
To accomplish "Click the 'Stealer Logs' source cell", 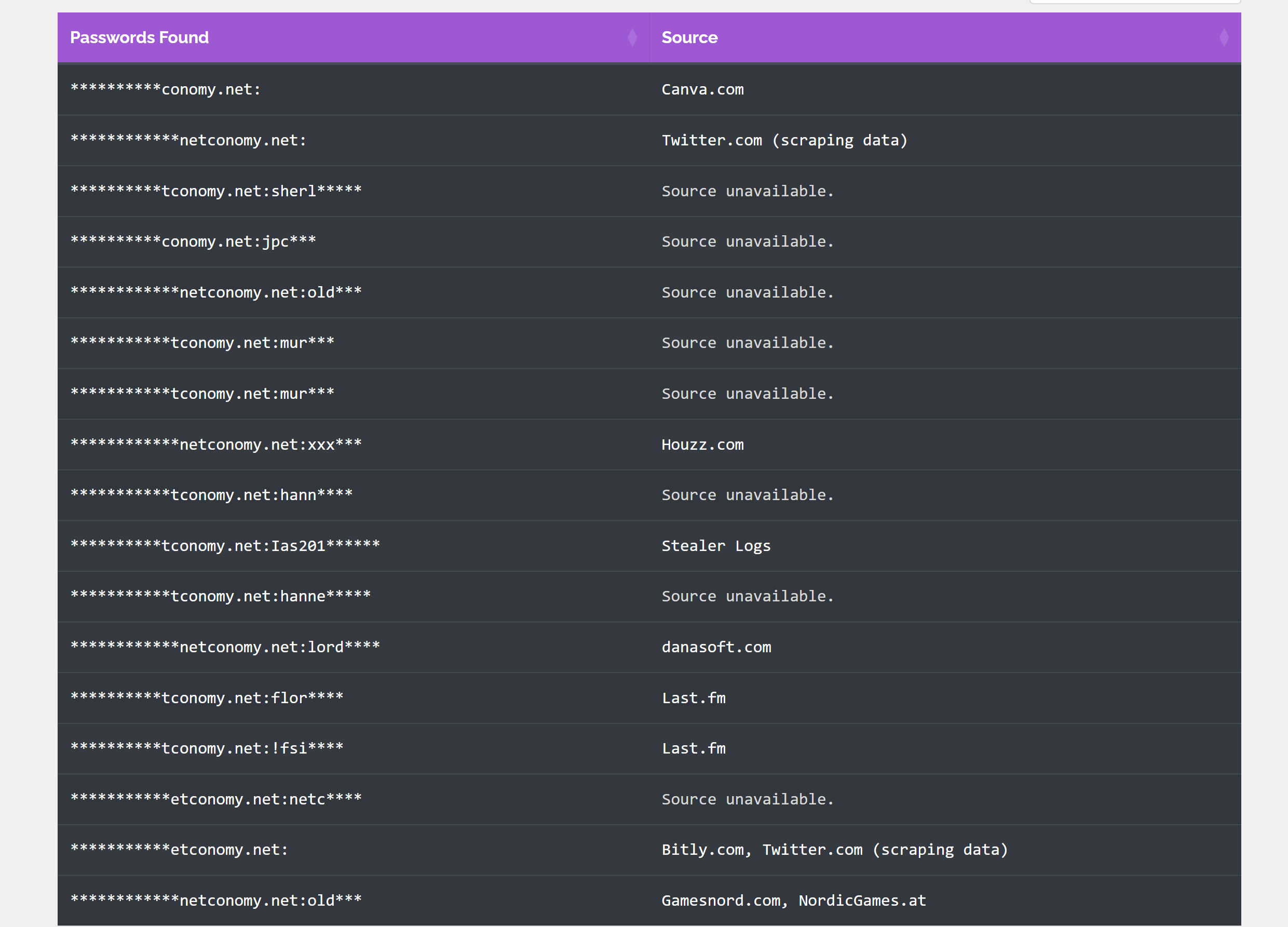I will pos(716,546).
